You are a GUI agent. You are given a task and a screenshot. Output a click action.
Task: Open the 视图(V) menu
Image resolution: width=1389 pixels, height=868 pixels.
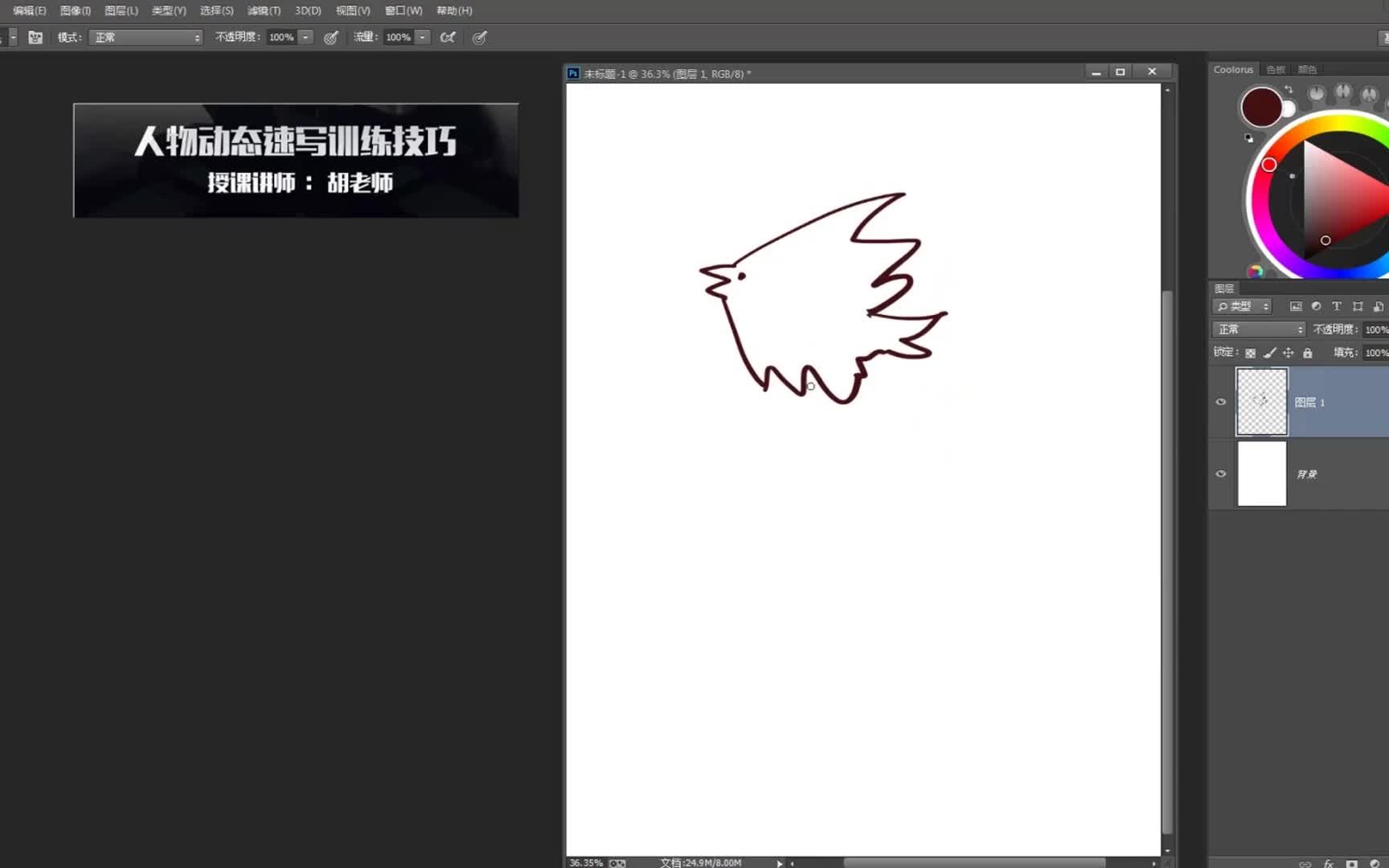click(353, 10)
